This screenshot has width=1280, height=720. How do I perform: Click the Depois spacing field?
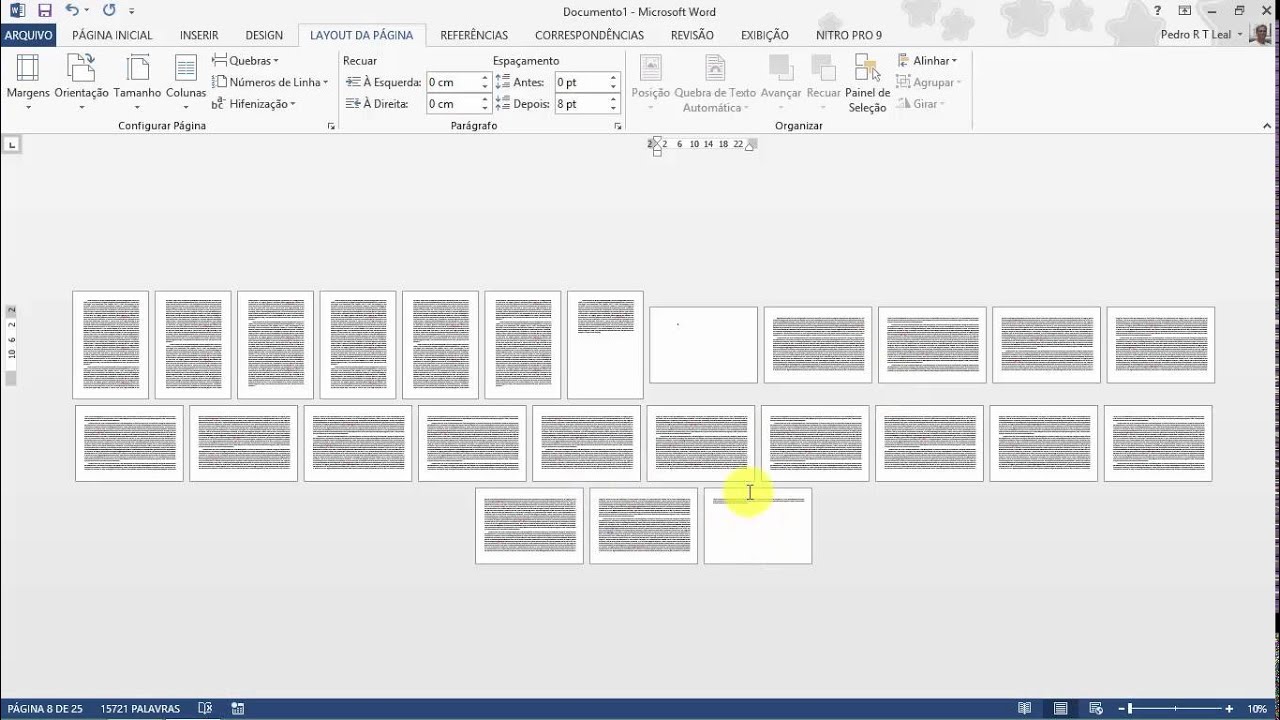581,104
